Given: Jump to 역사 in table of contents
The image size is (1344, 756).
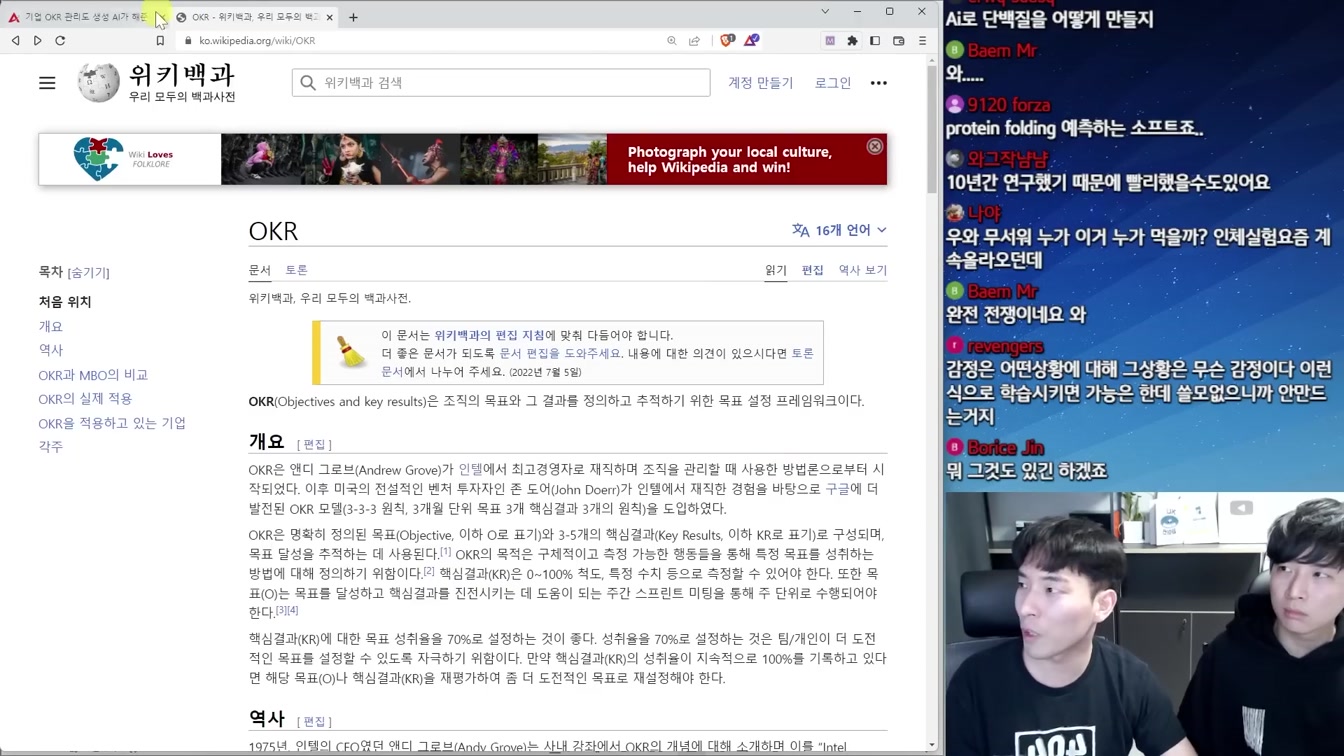Looking at the screenshot, I should pos(51,350).
